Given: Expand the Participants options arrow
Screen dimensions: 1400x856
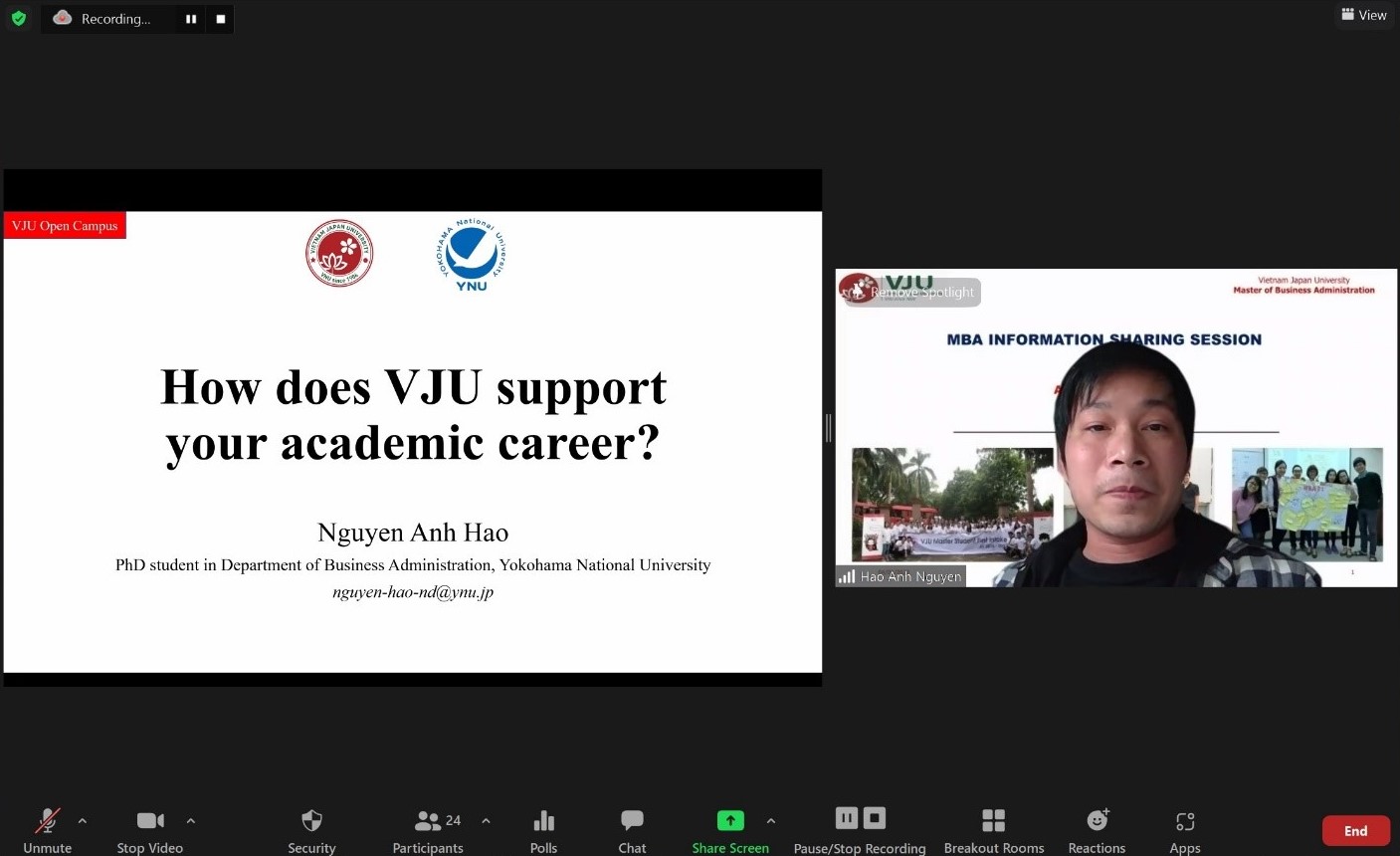Looking at the screenshot, I should coord(486,821).
